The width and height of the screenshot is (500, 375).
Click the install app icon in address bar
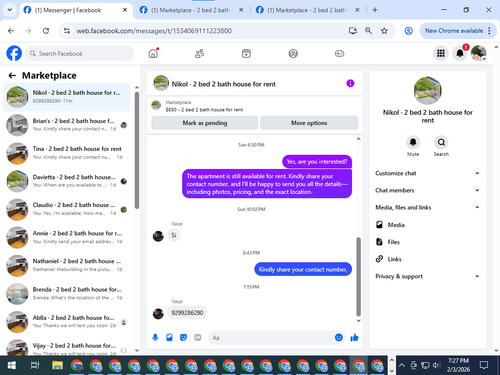(x=353, y=31)
